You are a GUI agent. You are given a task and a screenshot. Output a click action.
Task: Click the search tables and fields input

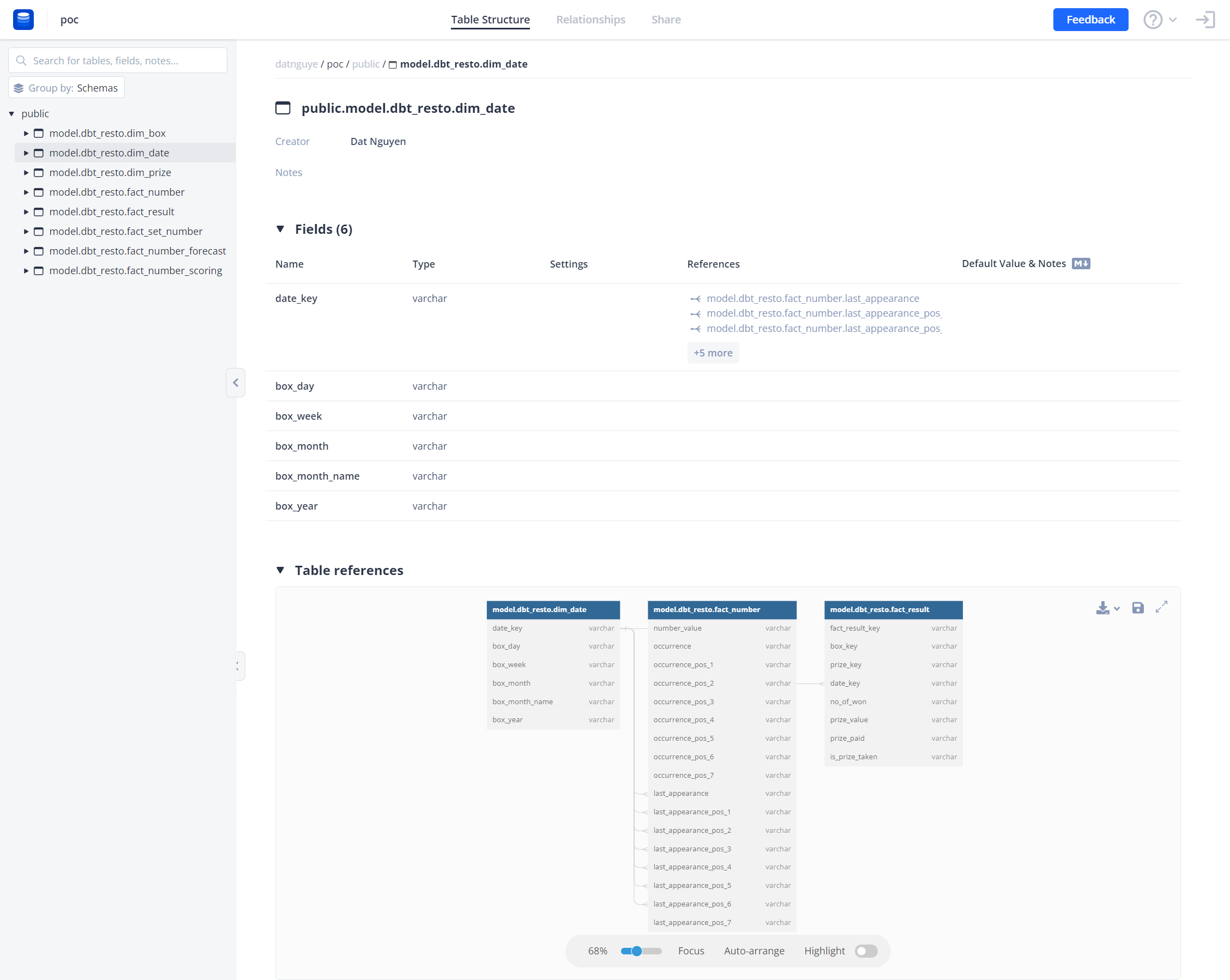(117, 60)
